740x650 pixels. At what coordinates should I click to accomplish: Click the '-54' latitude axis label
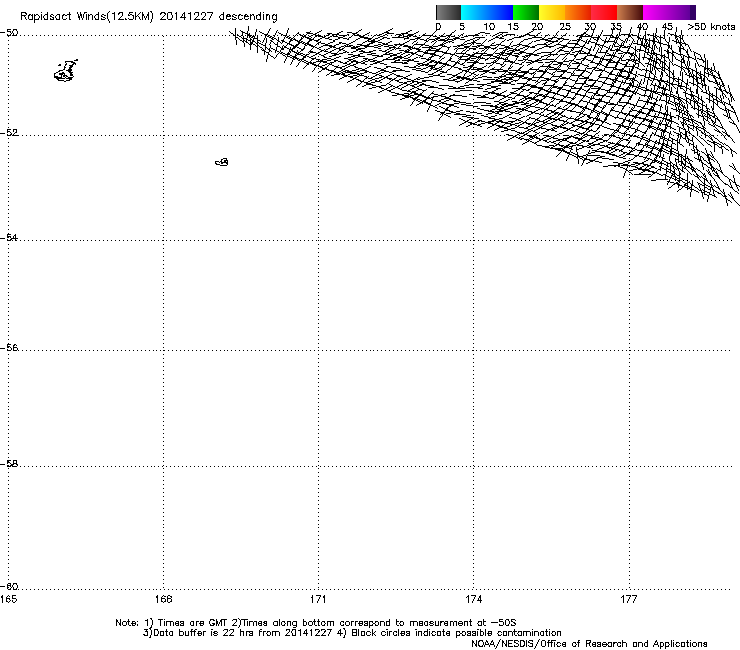(9, 237)
